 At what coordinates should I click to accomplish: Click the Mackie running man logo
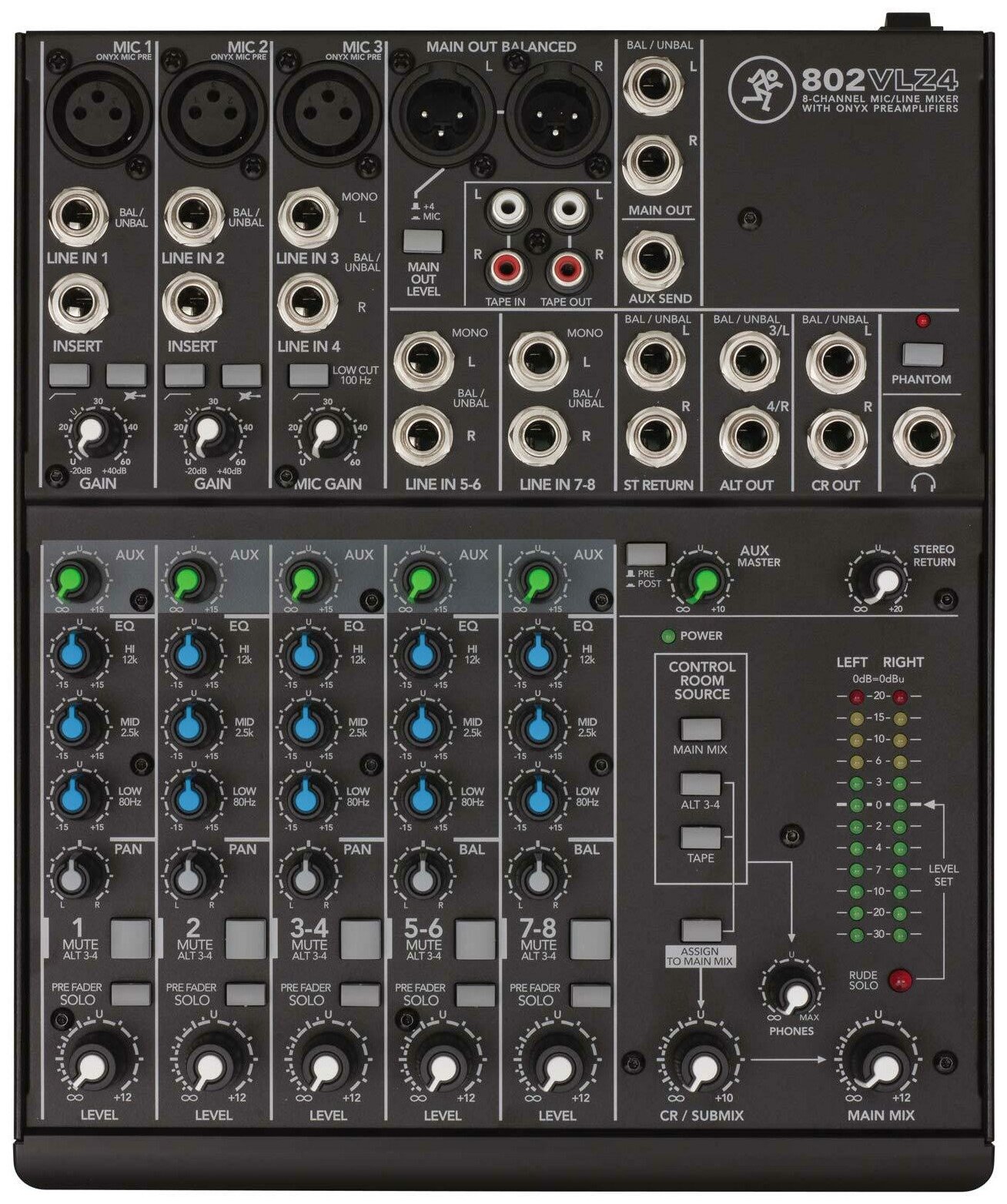click(761, 91)
